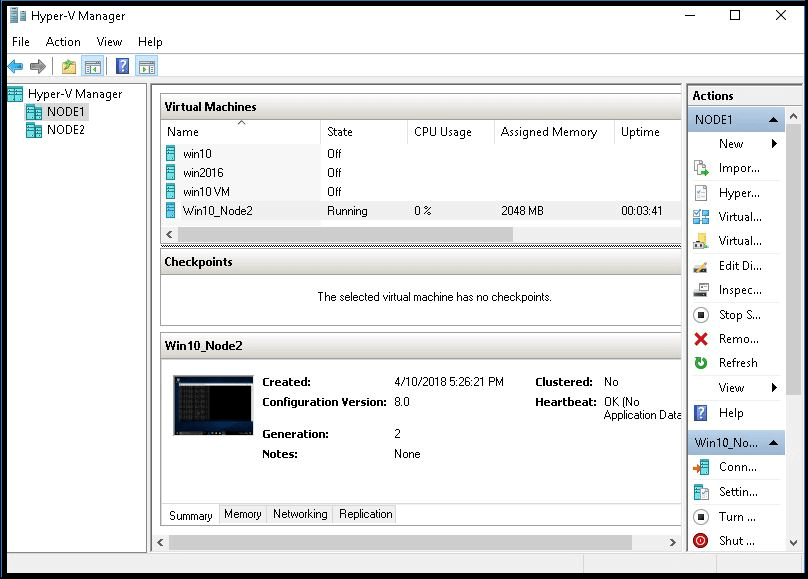Image resolution: width=808 pixels, height=579 pixels.
Task: Click the State column header
Action: coord(364,132)
